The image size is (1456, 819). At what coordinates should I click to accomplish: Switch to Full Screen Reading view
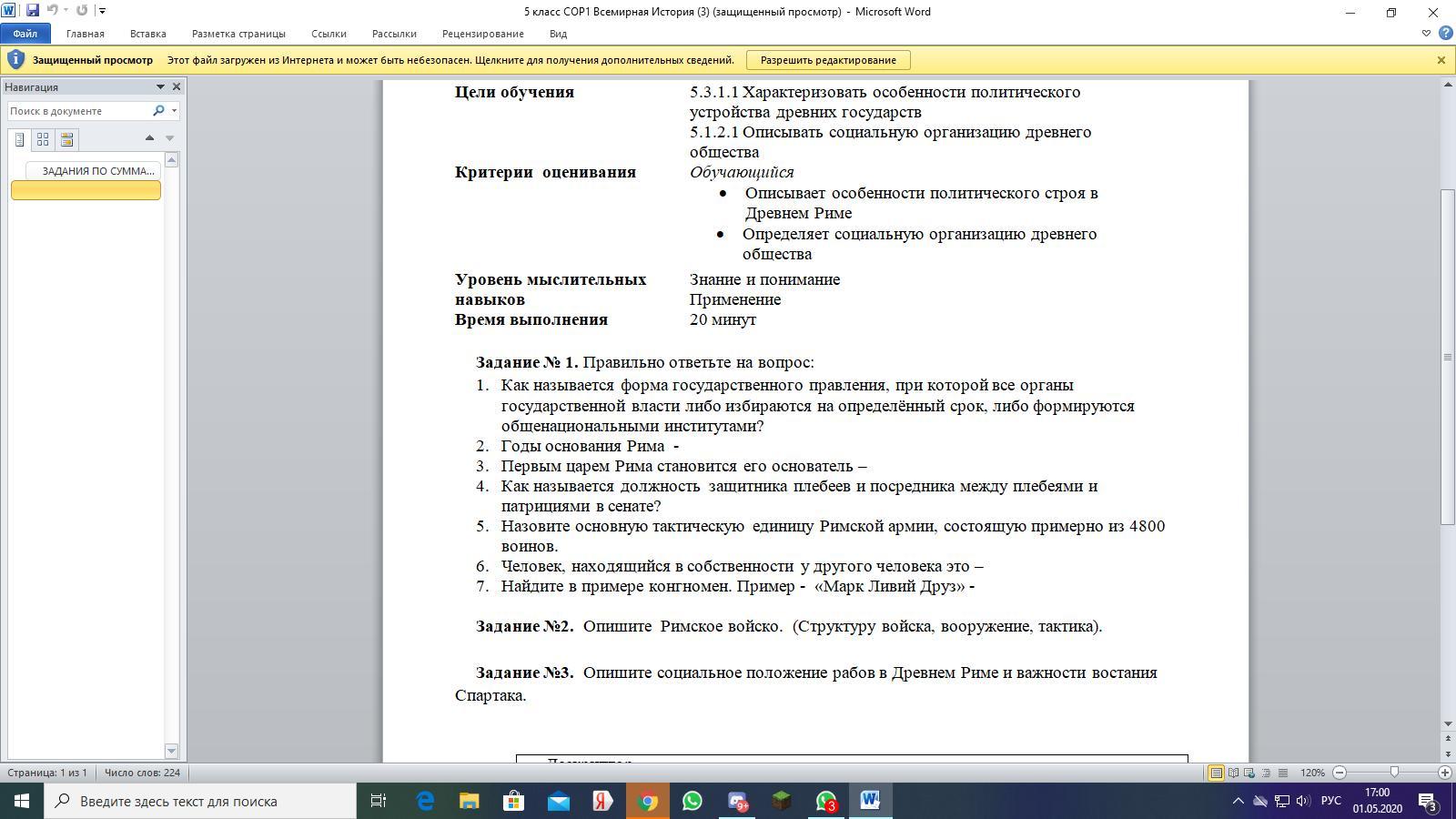(x=1233, y=773)
